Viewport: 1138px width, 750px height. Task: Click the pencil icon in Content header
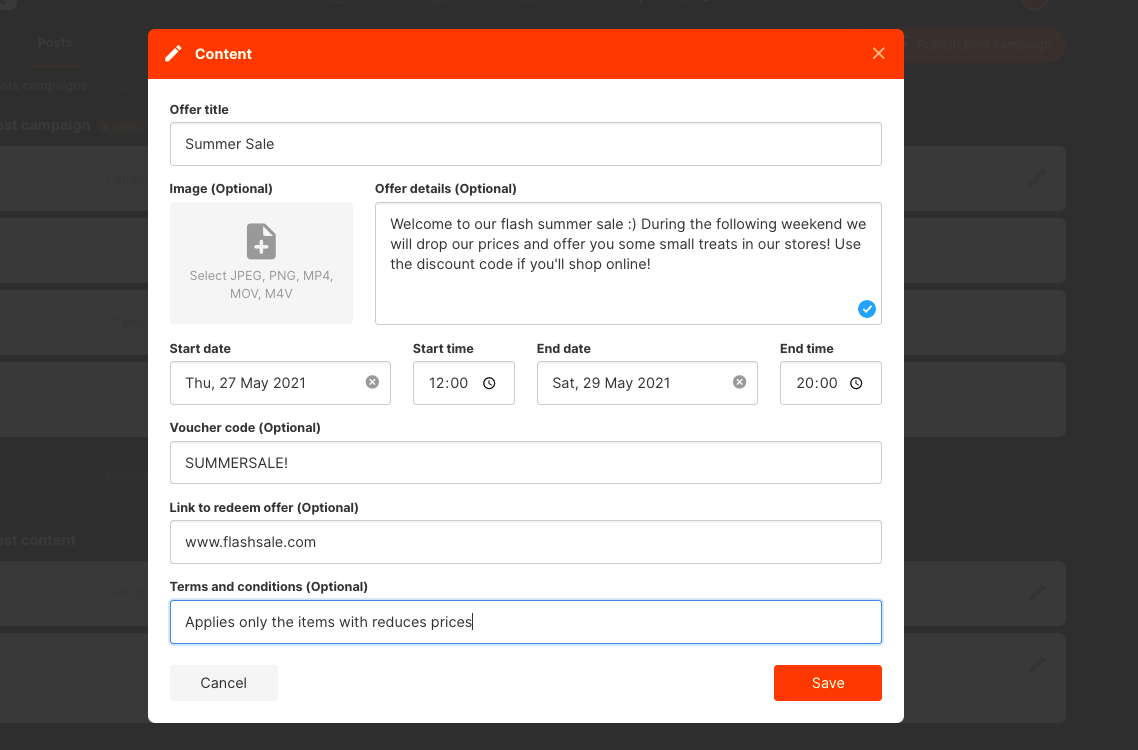(x=173, y=54)
